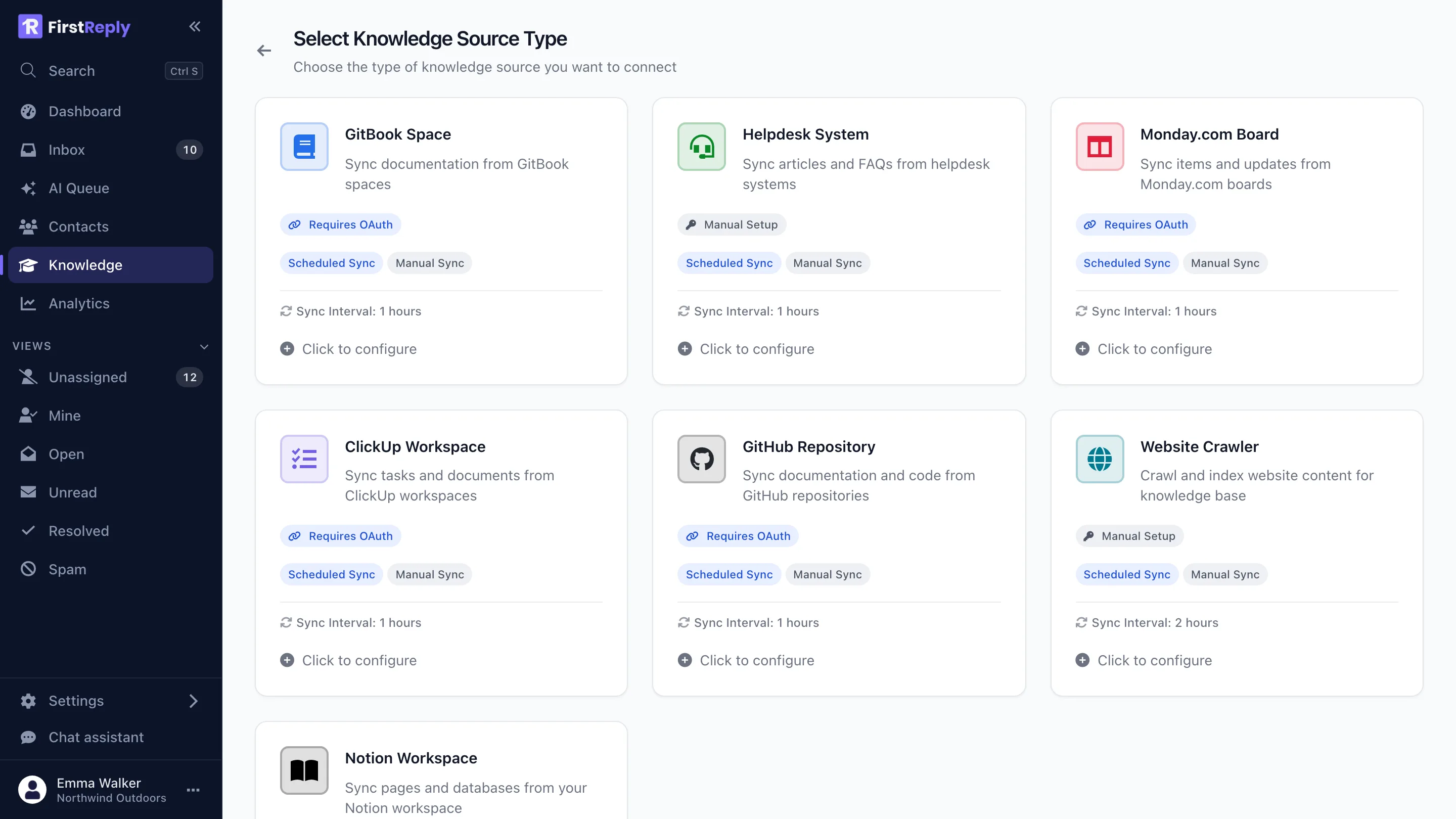Open user menu dots beside Emma Walker
The image size is (1456, 819).
193,790
